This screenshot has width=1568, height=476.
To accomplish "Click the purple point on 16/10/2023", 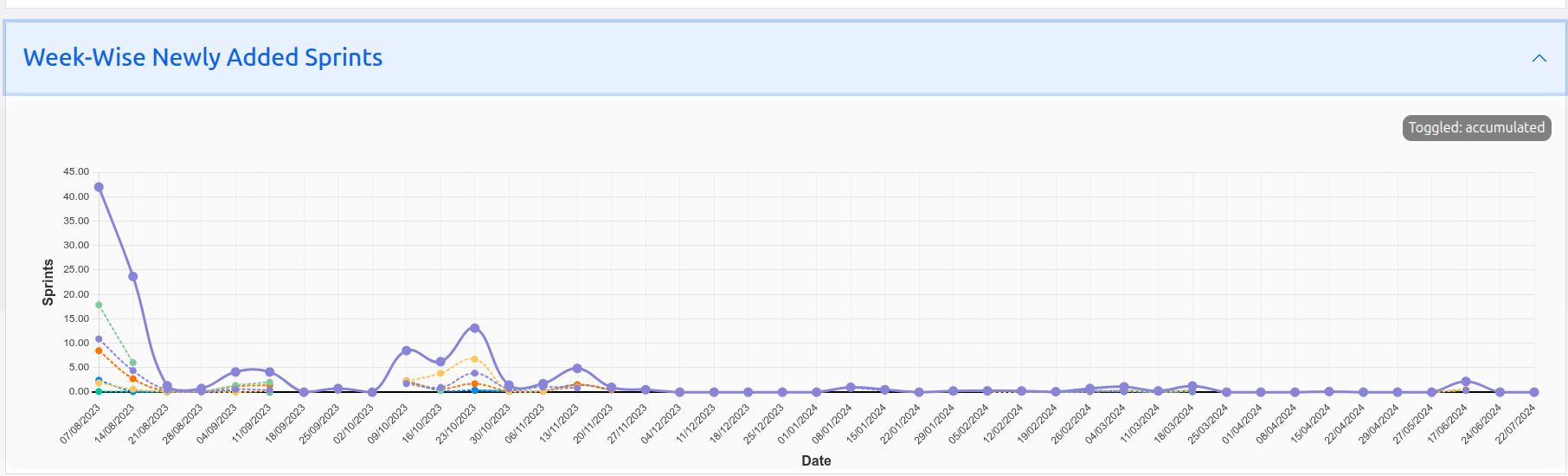I will tap(440, 362).
